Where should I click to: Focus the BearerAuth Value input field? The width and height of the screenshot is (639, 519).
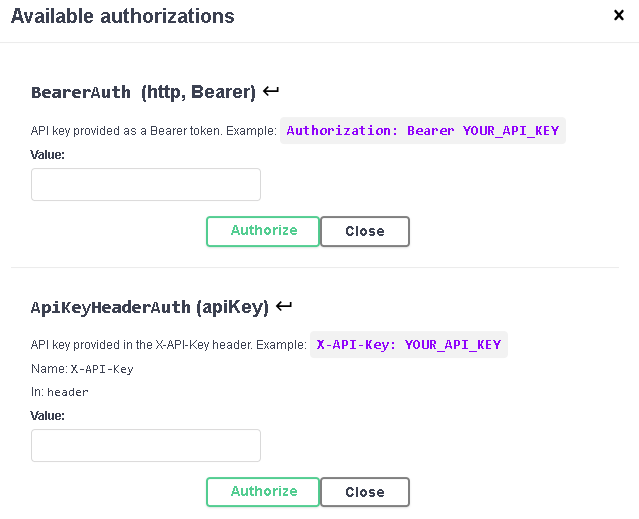click(x=146, y=184)
